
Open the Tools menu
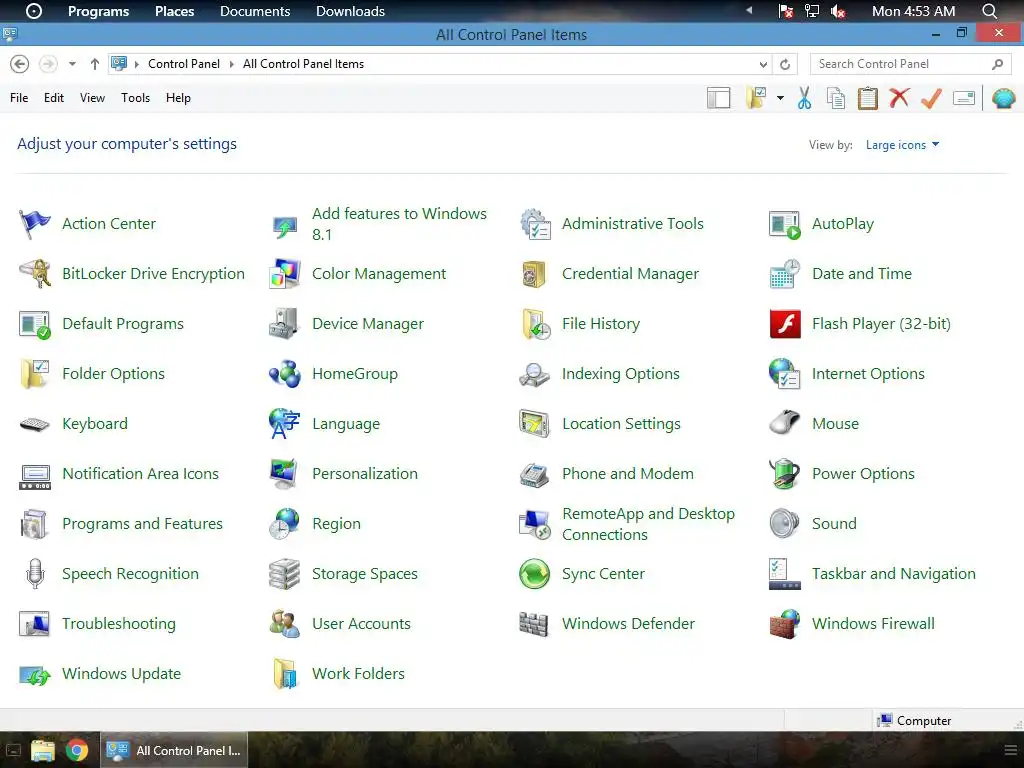point(135,98)
